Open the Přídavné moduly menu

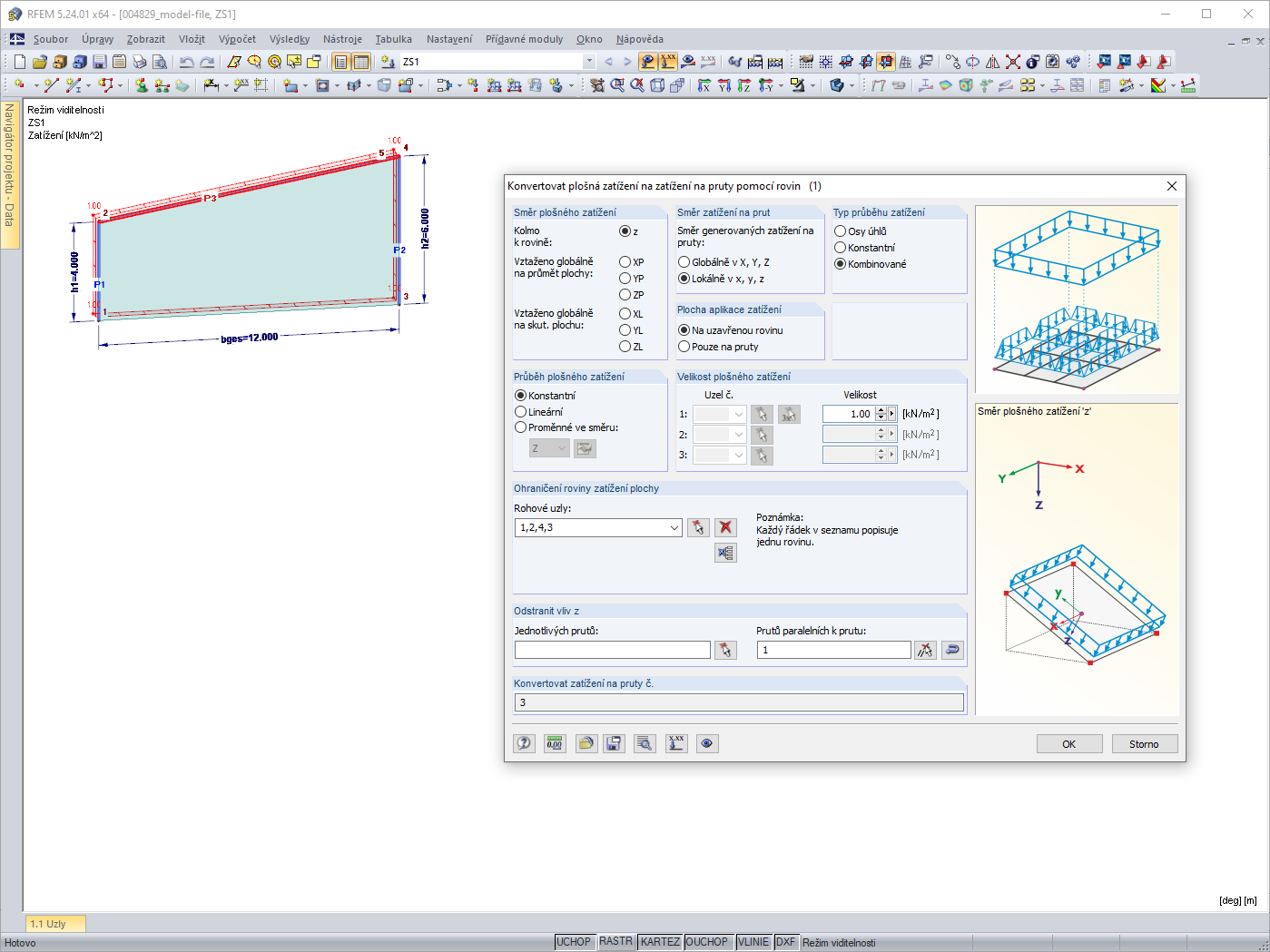pyautogui.click(x=524, y=39)
